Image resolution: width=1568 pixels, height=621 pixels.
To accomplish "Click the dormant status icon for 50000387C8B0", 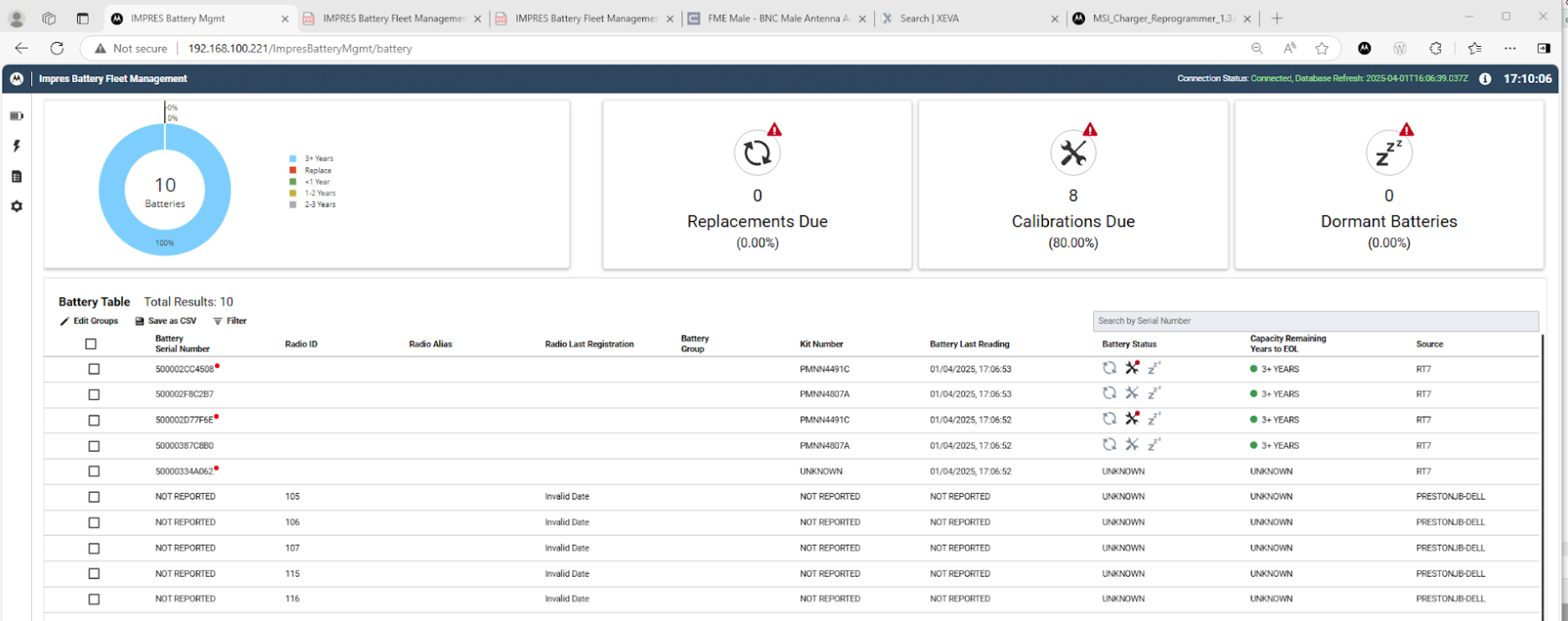I will pos(1154,444).
